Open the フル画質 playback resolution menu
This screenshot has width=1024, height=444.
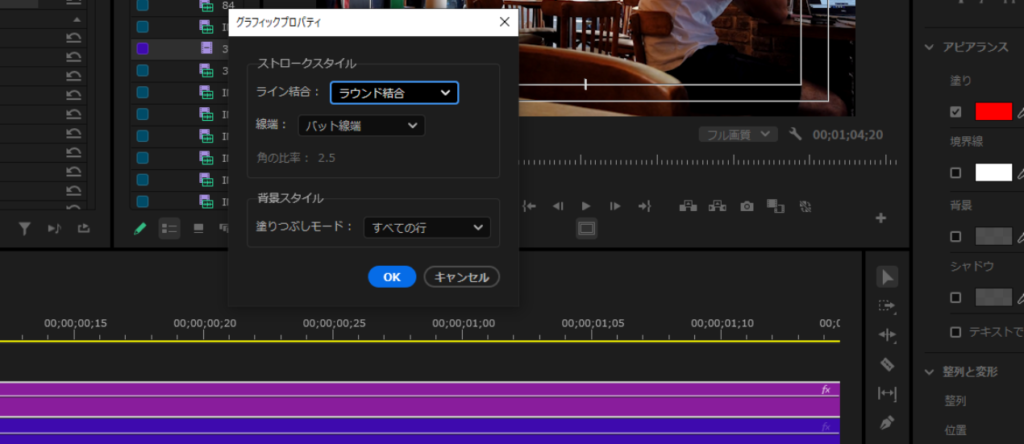[737, 134]
